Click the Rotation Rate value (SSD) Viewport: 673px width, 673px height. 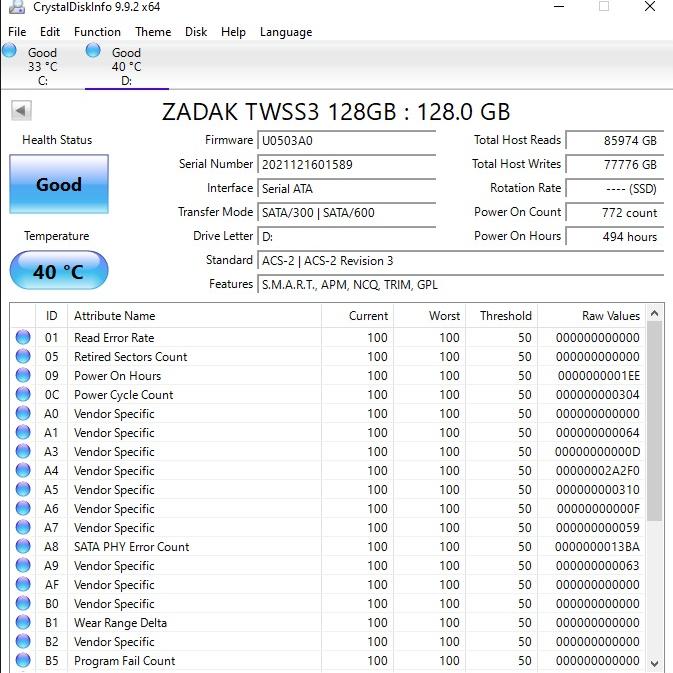[615, 189]
